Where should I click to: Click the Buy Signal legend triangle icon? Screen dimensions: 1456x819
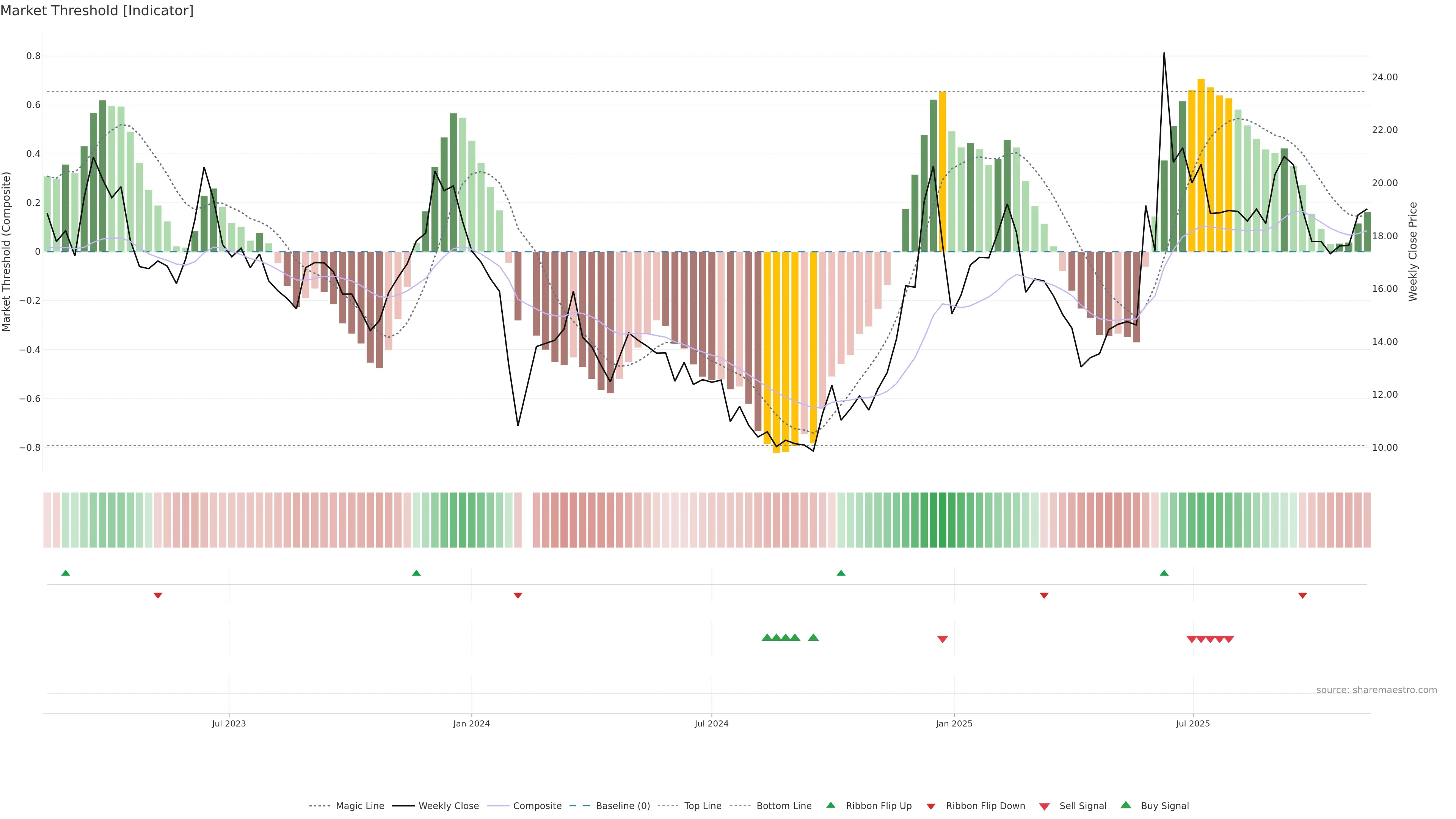click(1126, 805)
